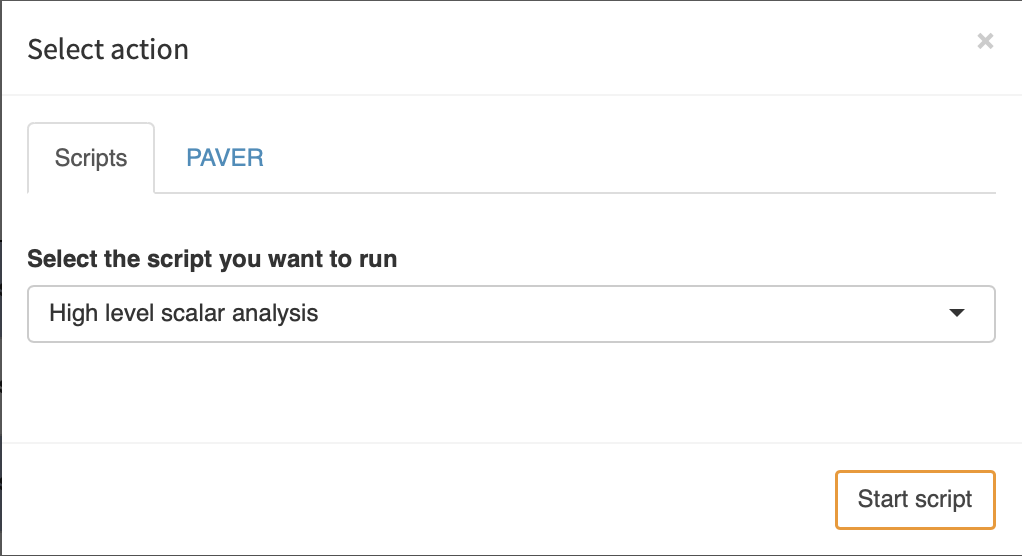Hit the close cross next to Select action
This screenshot has height=556, width=1022.
coord(985,41)
